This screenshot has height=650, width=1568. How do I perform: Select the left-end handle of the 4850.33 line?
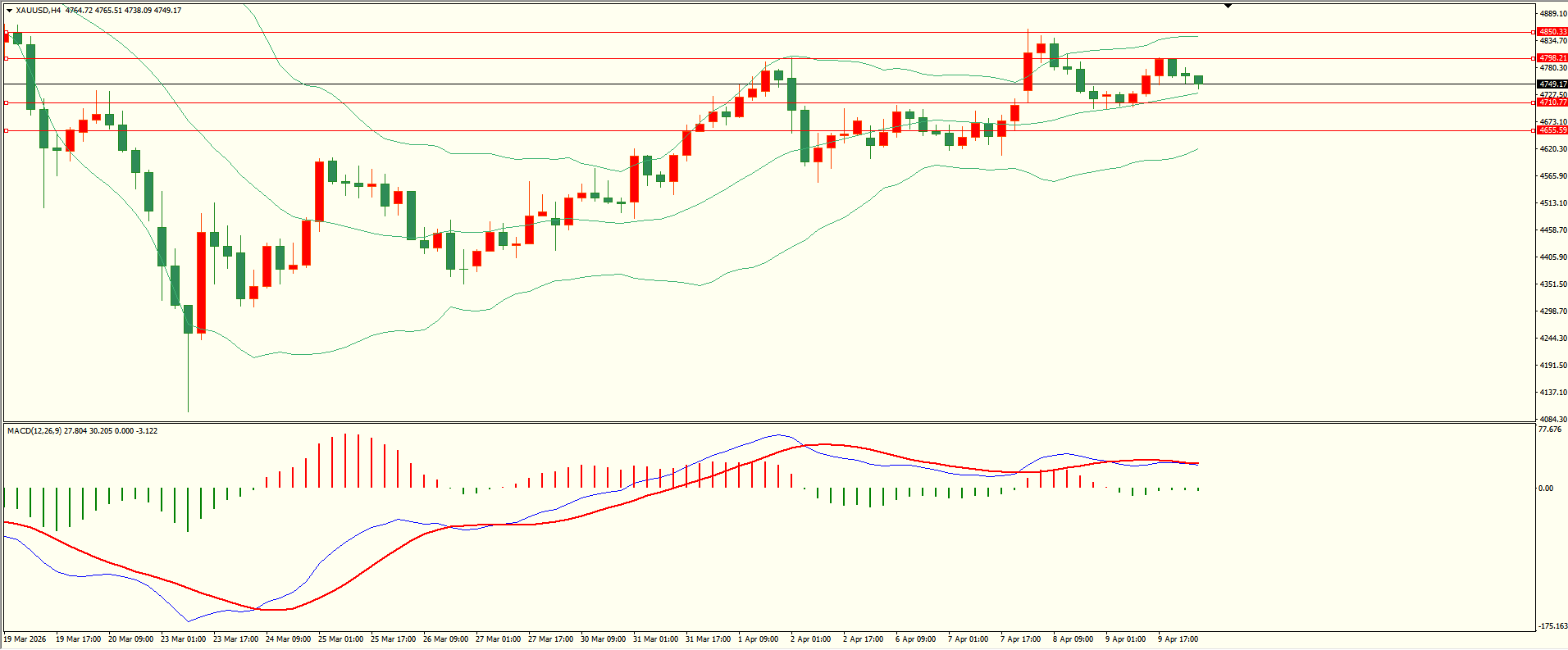click(7, 32)
